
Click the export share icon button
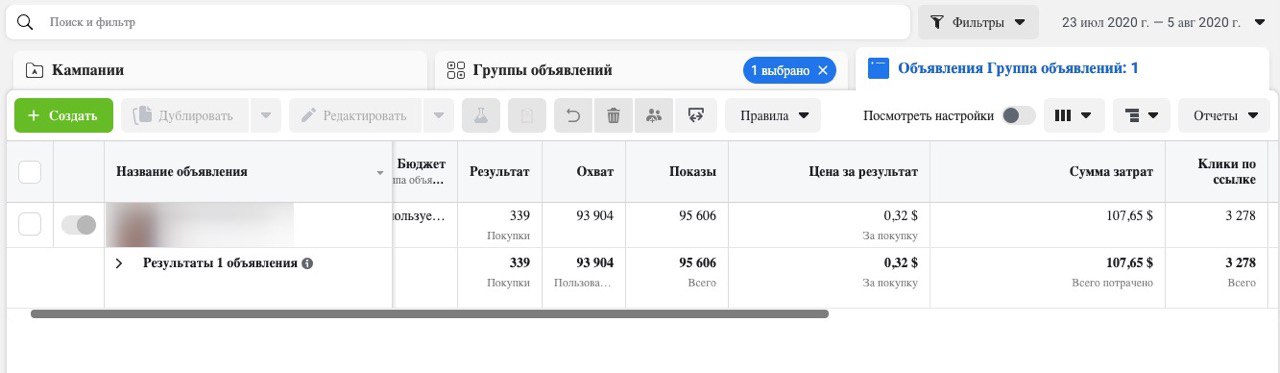click(x=695, y=116)
